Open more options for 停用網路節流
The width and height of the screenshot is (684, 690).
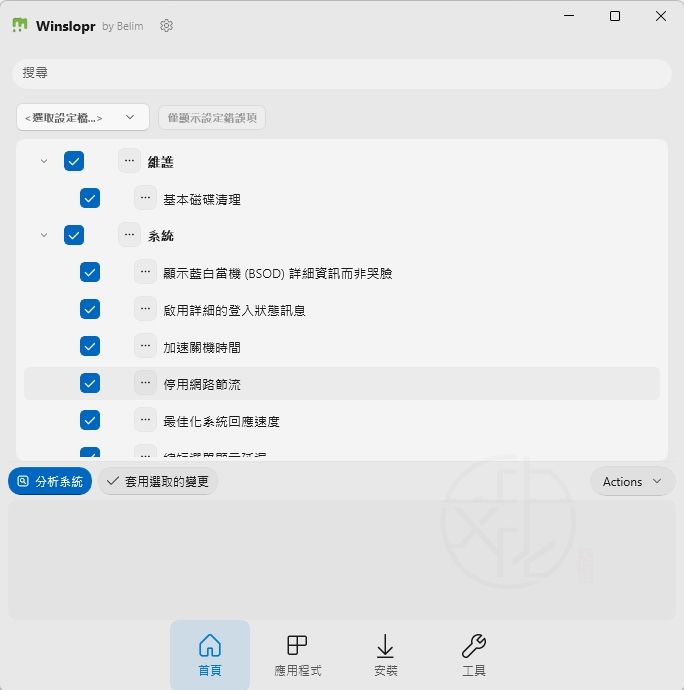coord(145,383)
